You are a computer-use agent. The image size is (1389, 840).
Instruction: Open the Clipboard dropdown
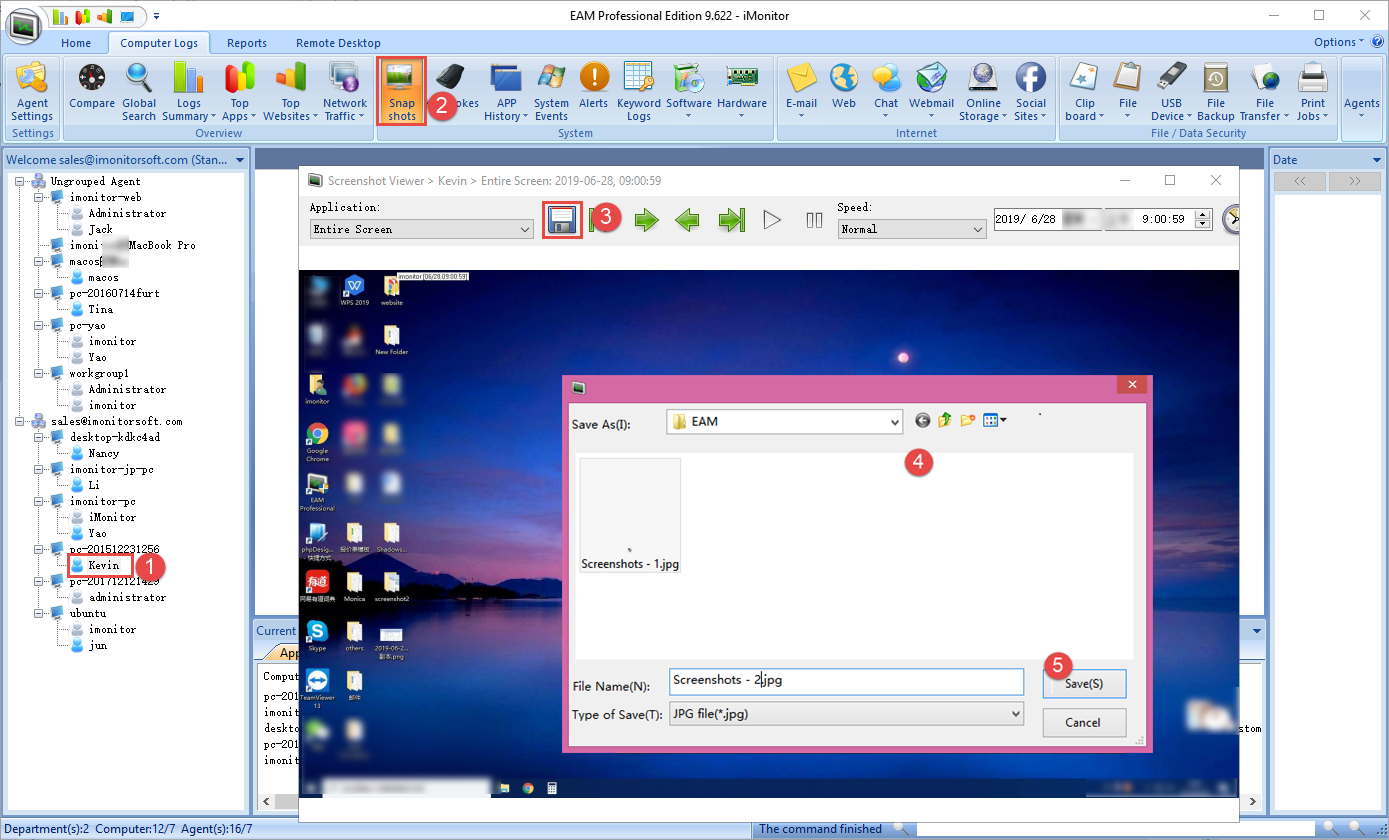pos(1084,110)
